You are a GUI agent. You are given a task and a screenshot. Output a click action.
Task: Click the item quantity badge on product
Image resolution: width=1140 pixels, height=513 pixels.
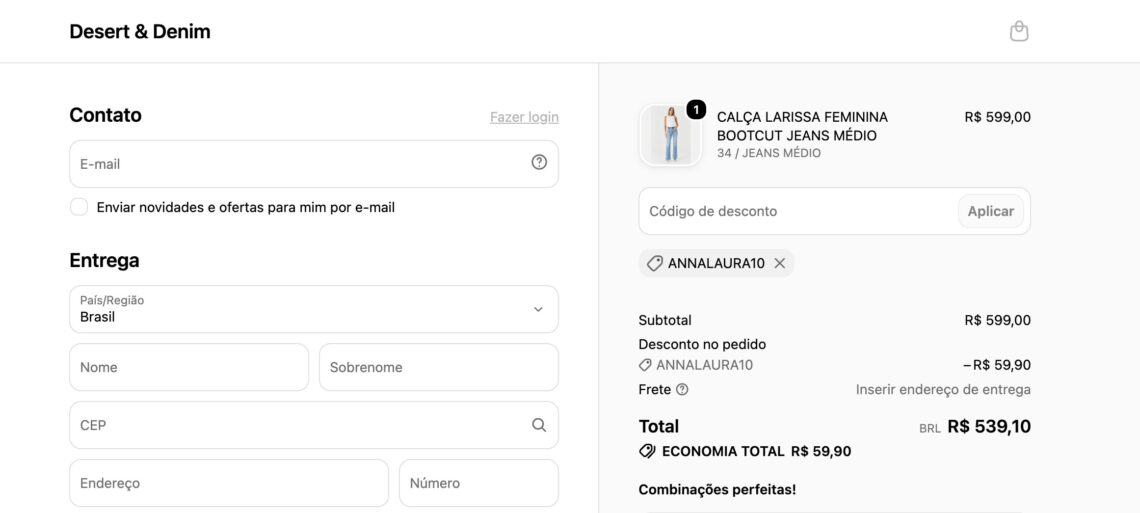(696, 110)
